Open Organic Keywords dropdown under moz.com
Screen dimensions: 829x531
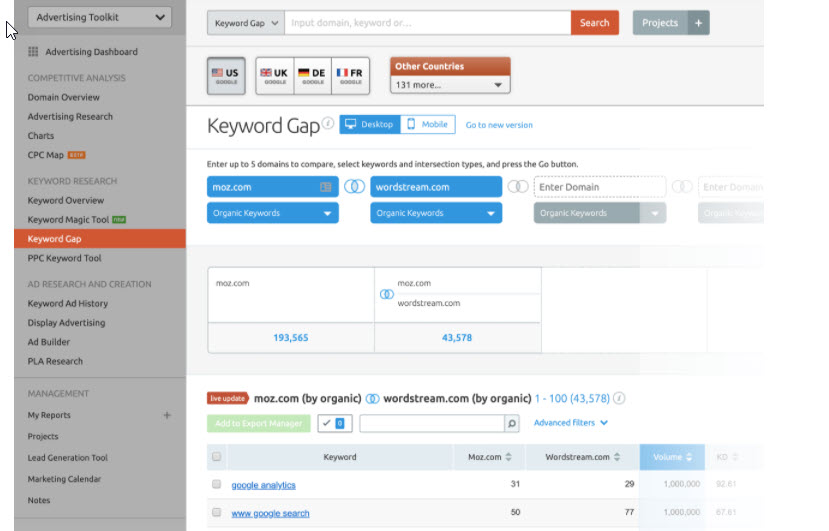coord(273,213)
